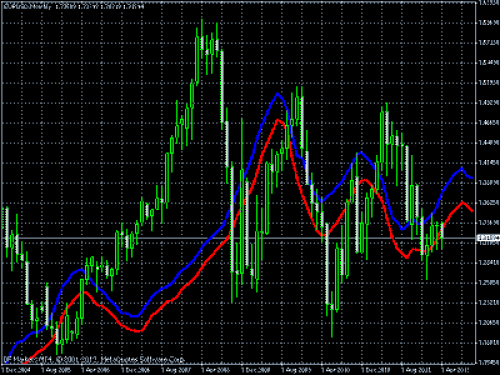Click the peak of the red line near 2009
The image size is (500, 375).
277,120
